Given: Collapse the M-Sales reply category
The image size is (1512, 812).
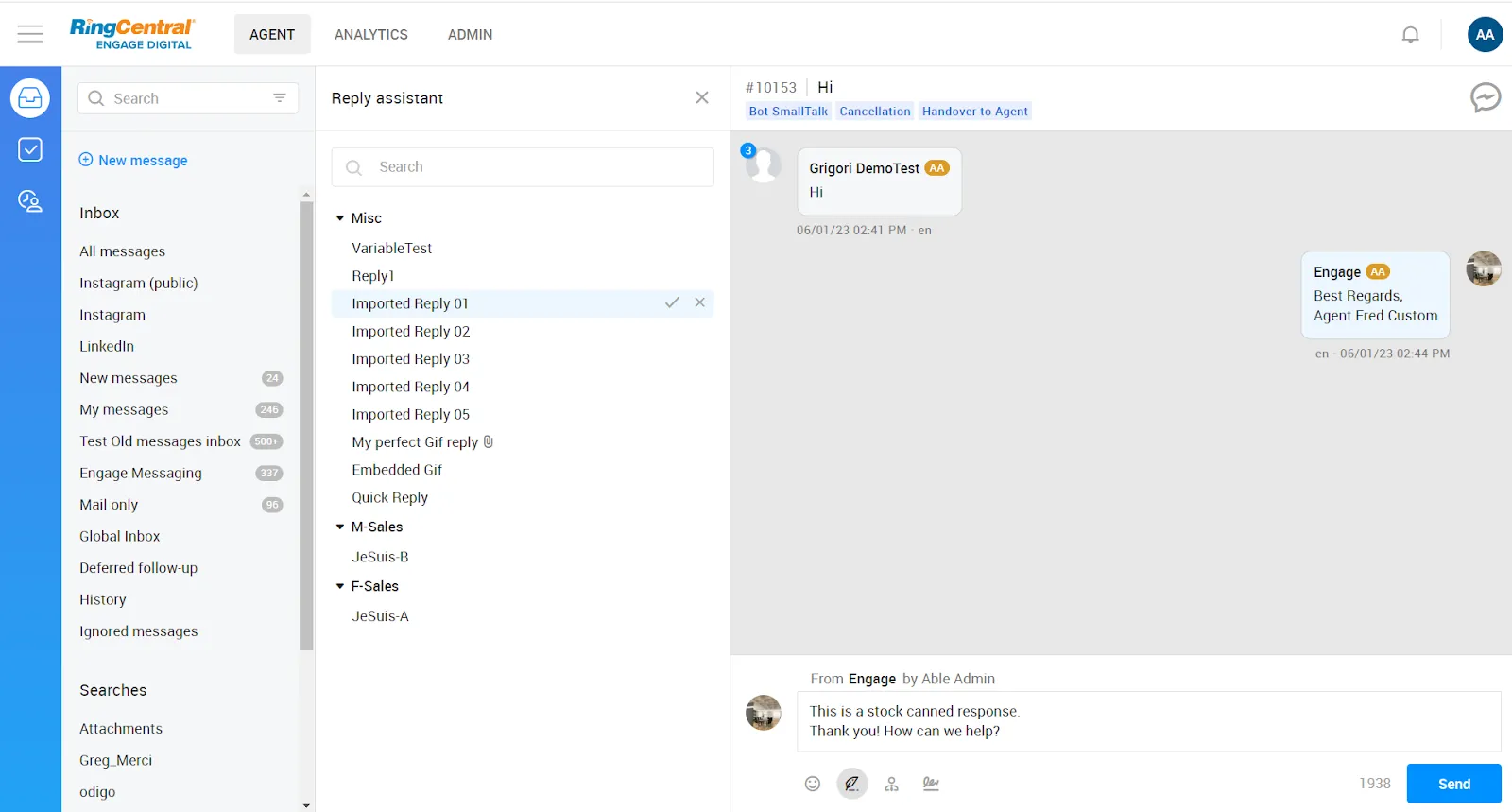Looking at the screenshot, I should coord(340,527).
